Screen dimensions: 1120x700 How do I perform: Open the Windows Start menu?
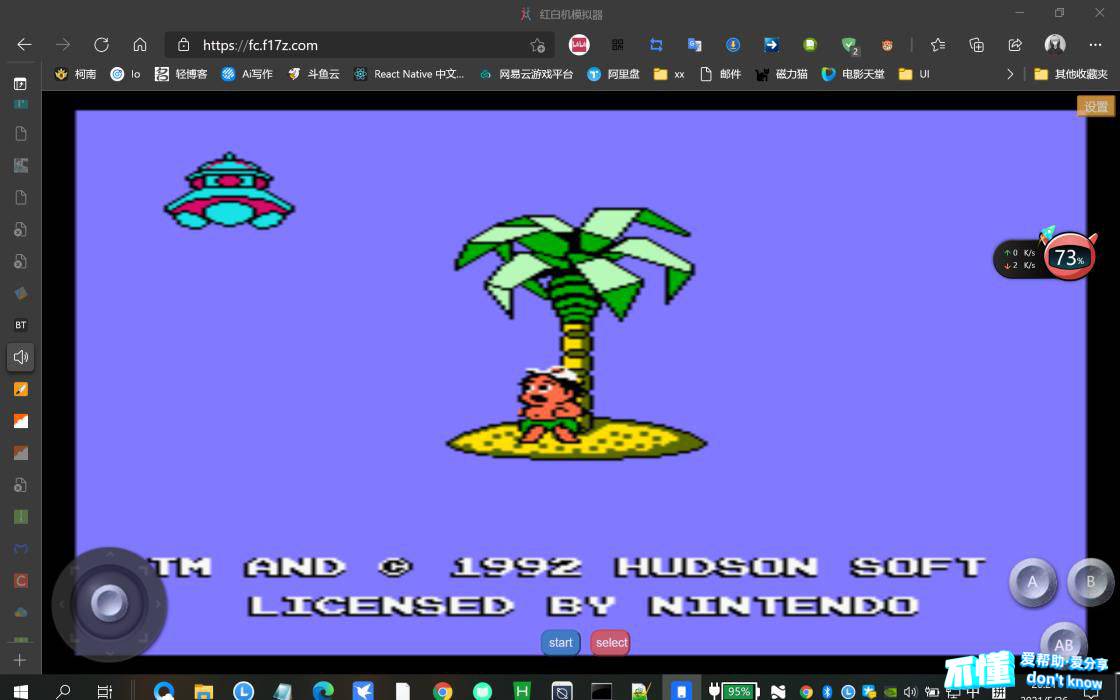[x=21, y=691]
